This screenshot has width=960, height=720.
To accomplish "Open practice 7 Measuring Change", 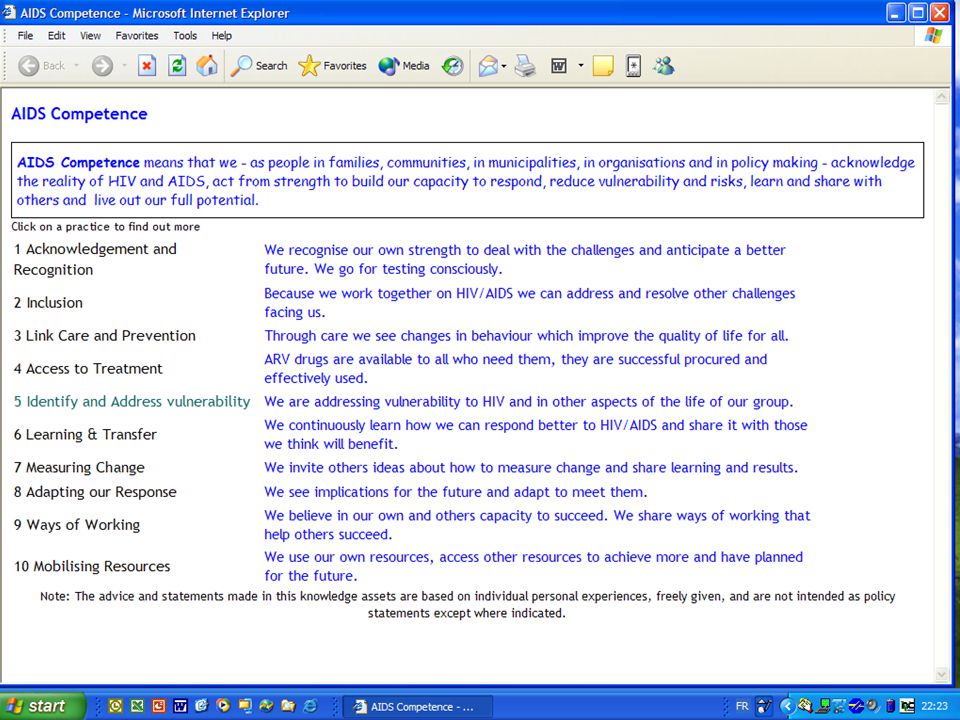I will (79, 468).
